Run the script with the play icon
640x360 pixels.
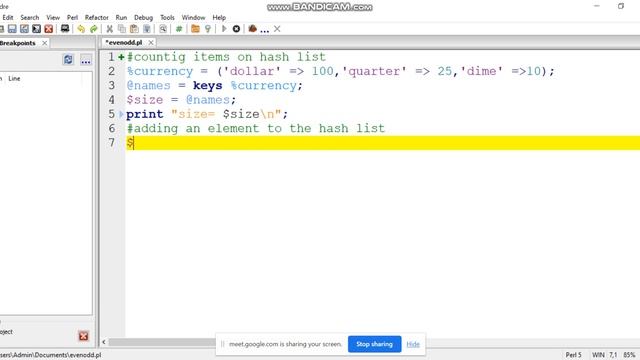click(224, 29)
